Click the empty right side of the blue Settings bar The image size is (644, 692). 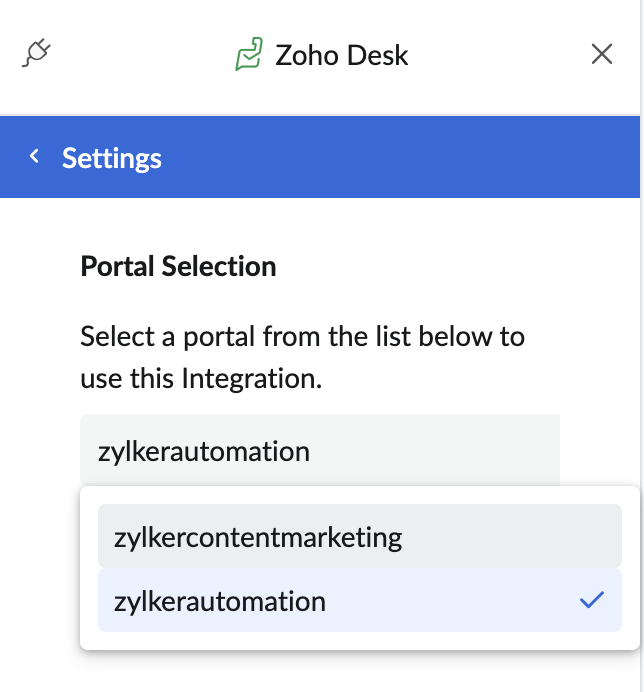[x=450, y=157]
